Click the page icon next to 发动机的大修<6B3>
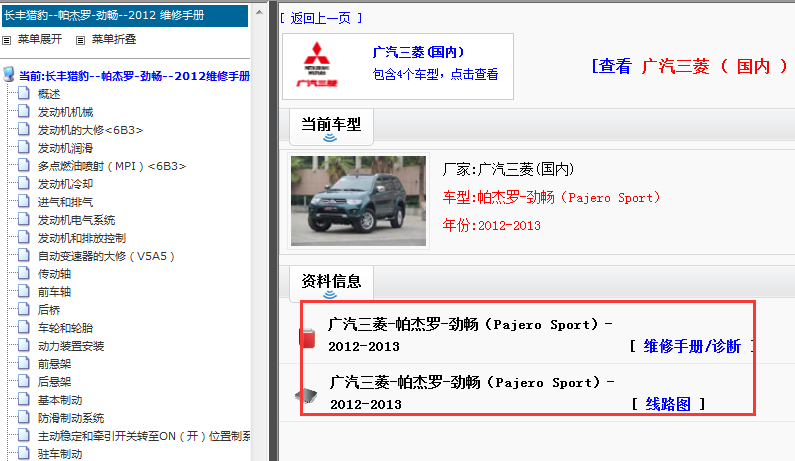Screen dimensions: 795x461 coord(24,129)
